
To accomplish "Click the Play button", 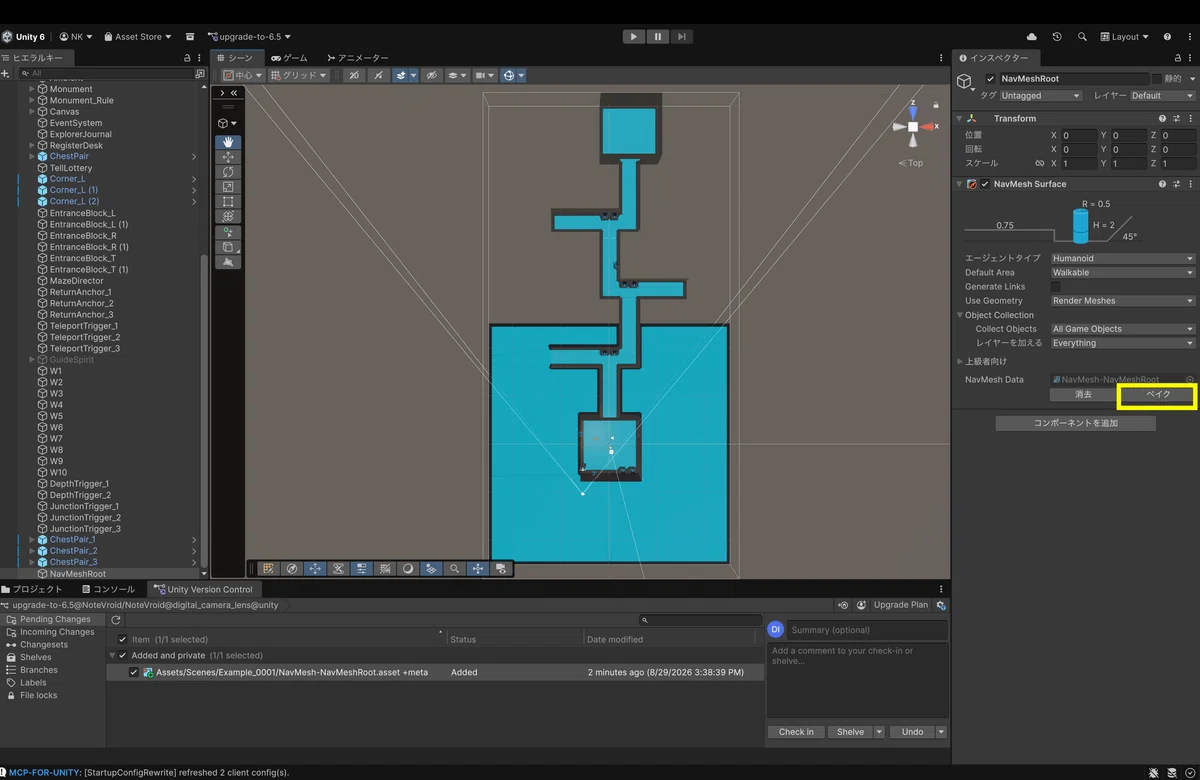I will (x=634, y=37).
